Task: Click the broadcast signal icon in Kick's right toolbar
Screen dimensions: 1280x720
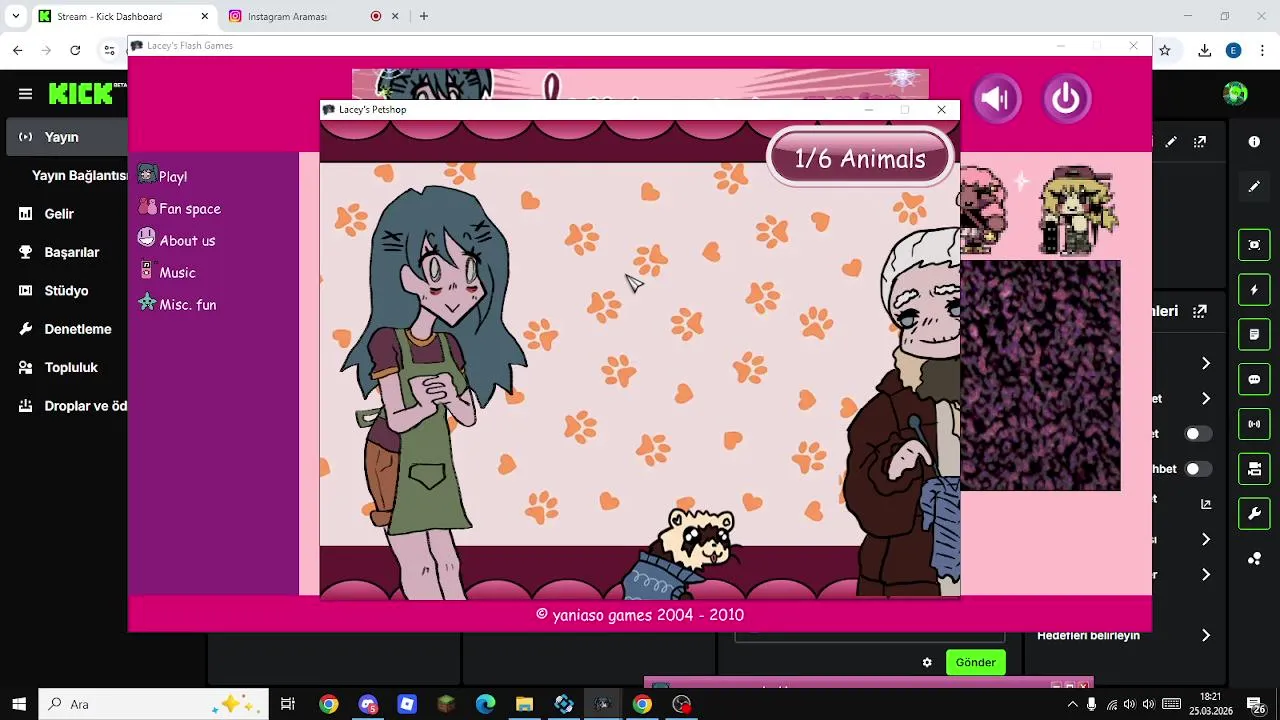Action: pyautogui.click(x=1254, y=424)
